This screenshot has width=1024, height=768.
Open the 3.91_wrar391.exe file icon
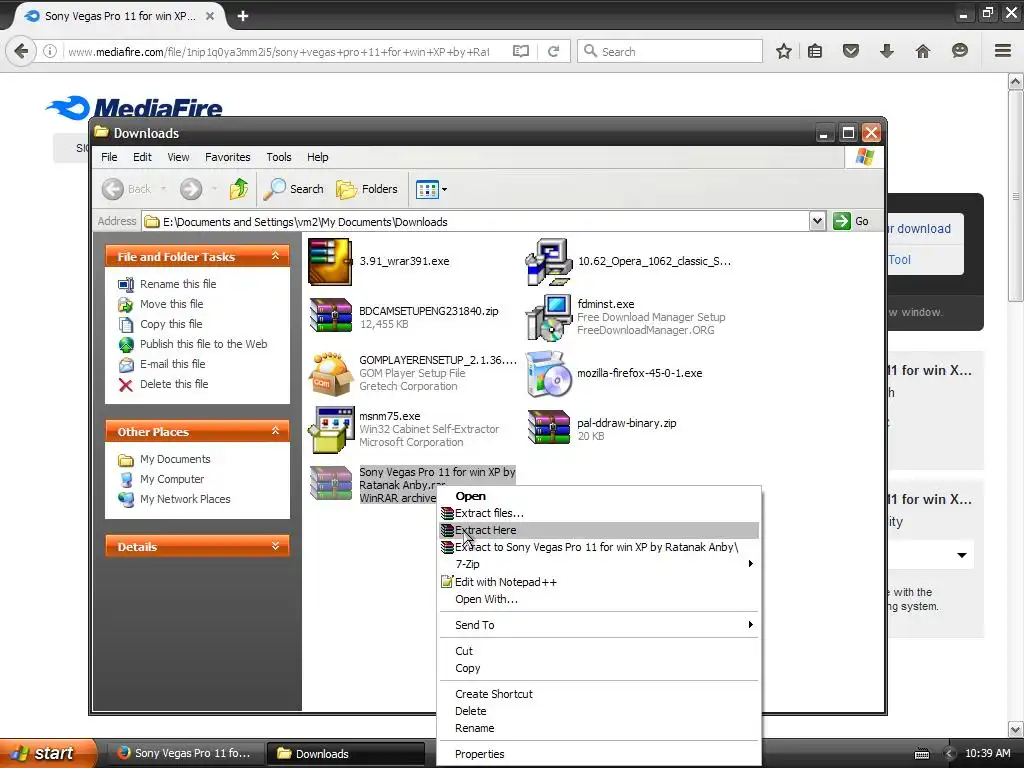(x=330, y=262)
